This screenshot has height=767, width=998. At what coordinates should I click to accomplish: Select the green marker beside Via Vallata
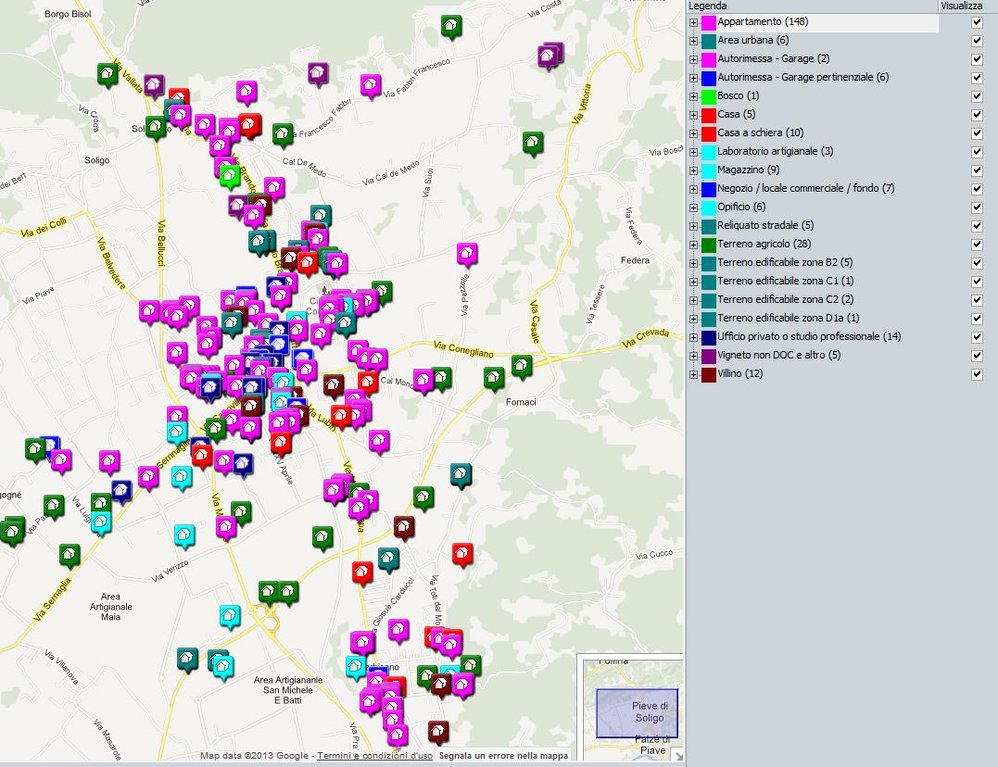click(x=107, y=73)
